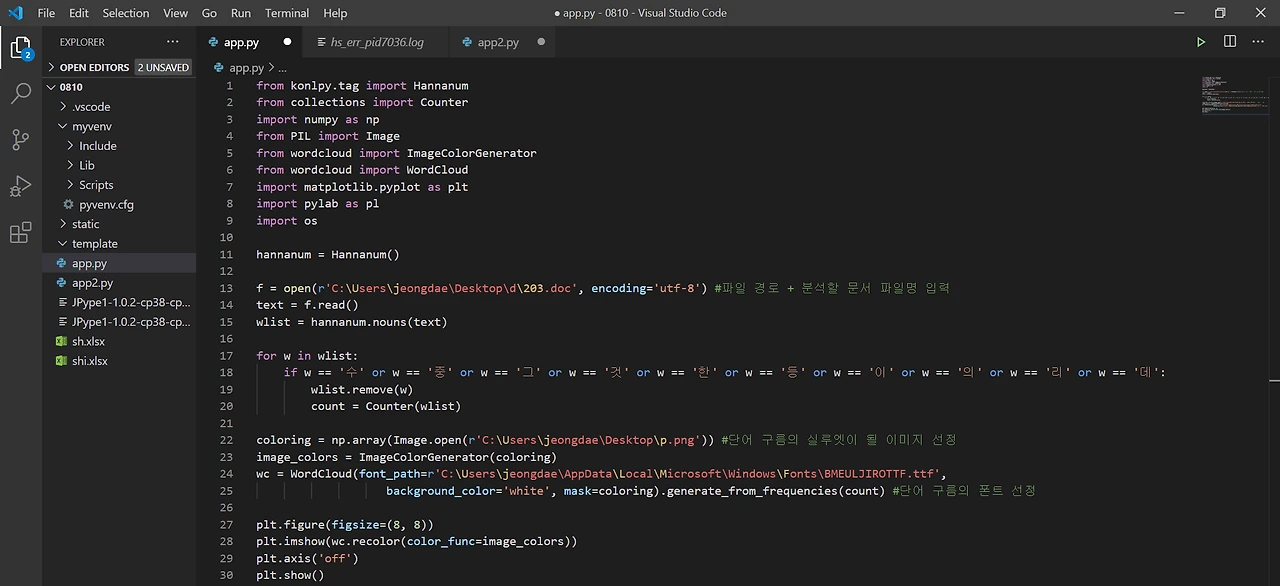The height and width of the screenshot is (586, 1280).
Task: Click 'plt.show()' on line 30
Action: (x=290, y=575)
